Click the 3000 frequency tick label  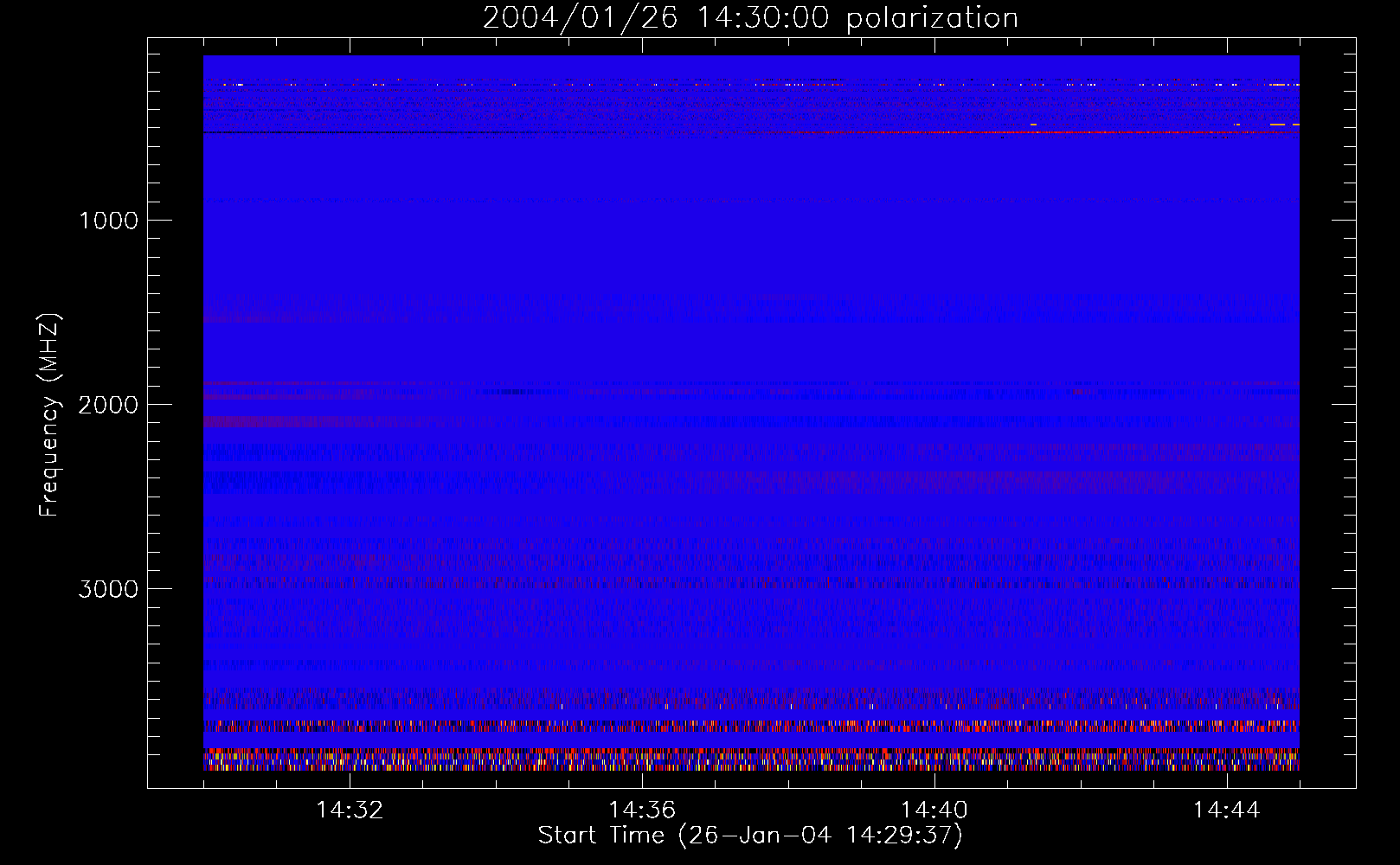pyautogui.click(x=108, y=589)
